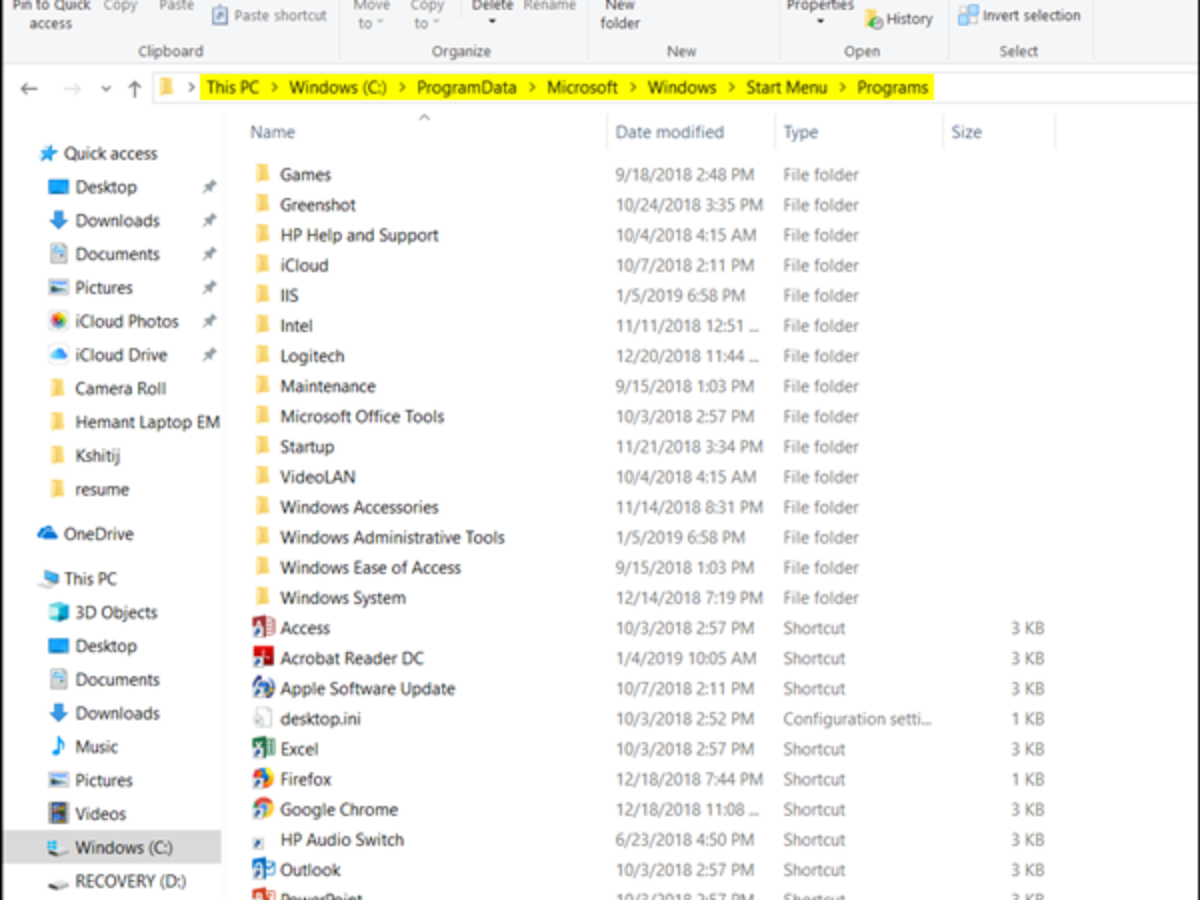The height and width of the screenshot is (900, 1200).
Task: Click Programs in the address bar
Action: coord(893,88)
